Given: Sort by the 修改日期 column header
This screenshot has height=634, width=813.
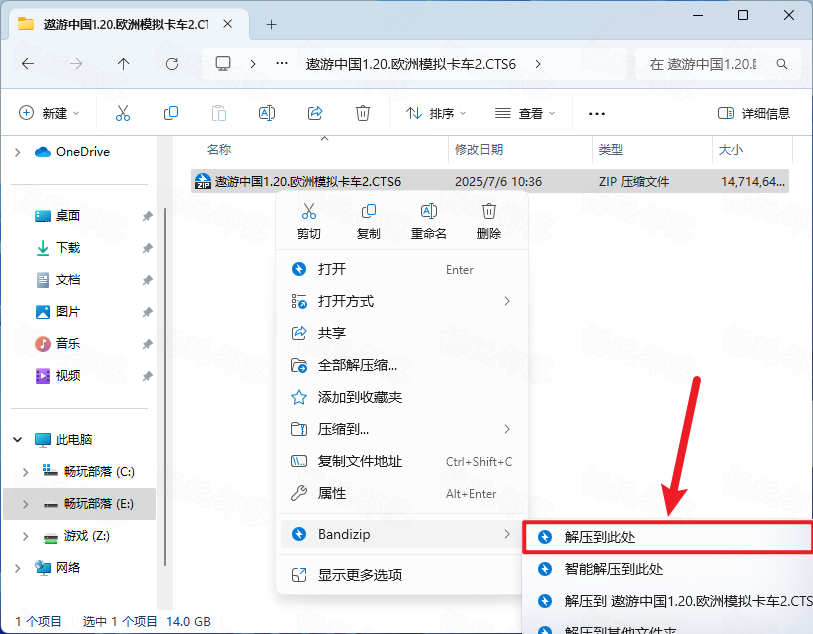Looking at the screenshot, I should pos(479,150).
